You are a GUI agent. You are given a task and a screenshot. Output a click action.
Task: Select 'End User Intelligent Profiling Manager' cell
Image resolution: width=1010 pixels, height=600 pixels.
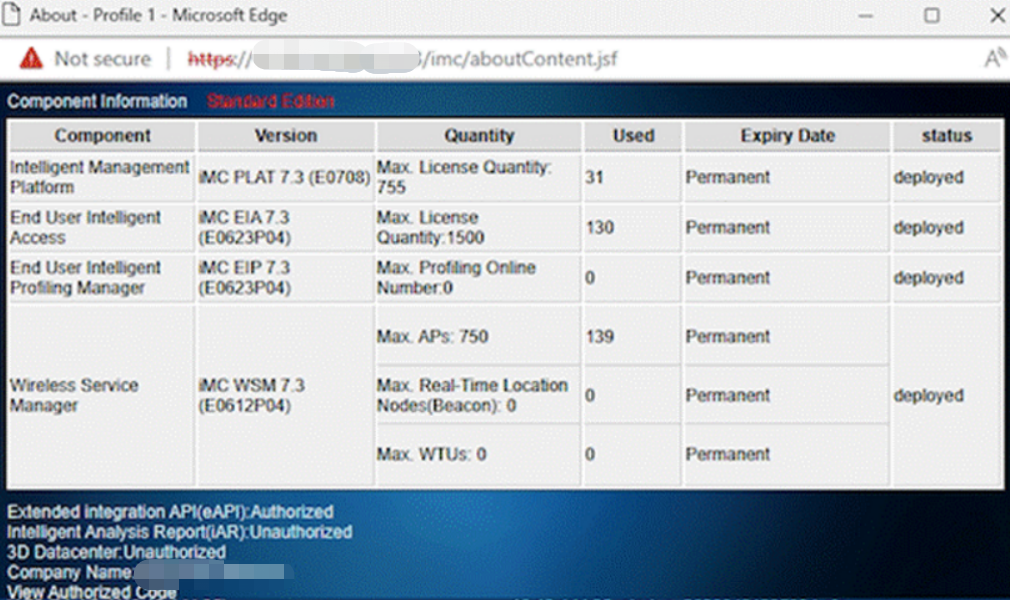click(x=101, y=278)
